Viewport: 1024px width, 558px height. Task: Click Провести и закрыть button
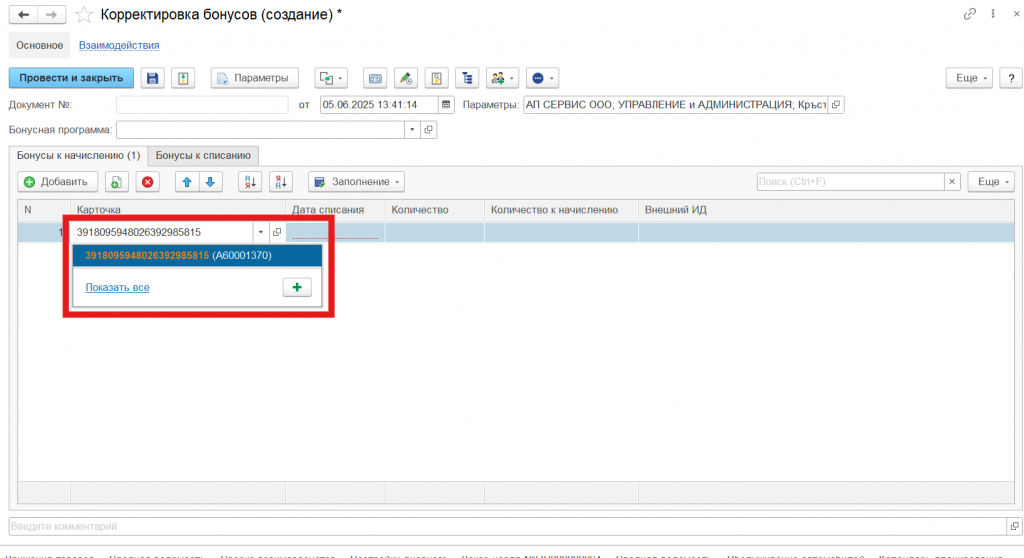(71, 78)
